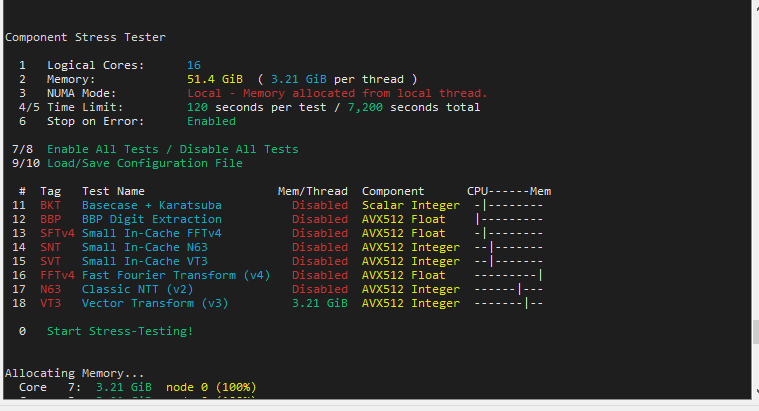This screenshot has width=759, height=411.
Task: Click the 'Component Stress Tester' title text
Action: [85, 37]
